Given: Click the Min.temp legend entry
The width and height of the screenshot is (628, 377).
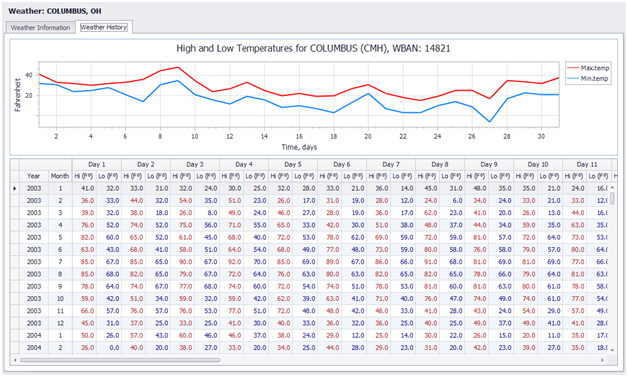Looking at the screenshot, I should (588, 79).
